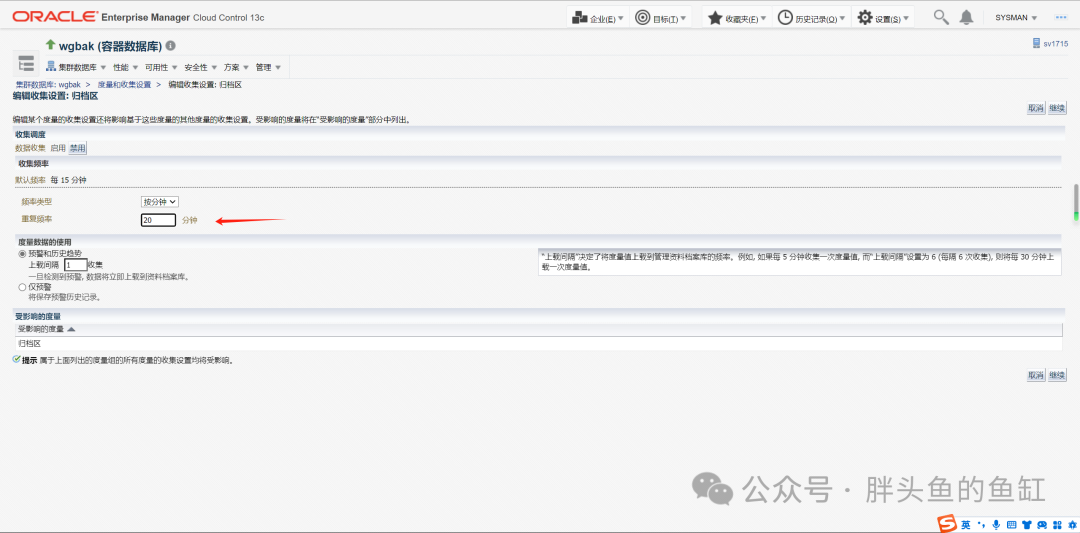Click the wgbak (容器数据库) title
Viewport: 1080px width, 533px height.
(110, 46)
